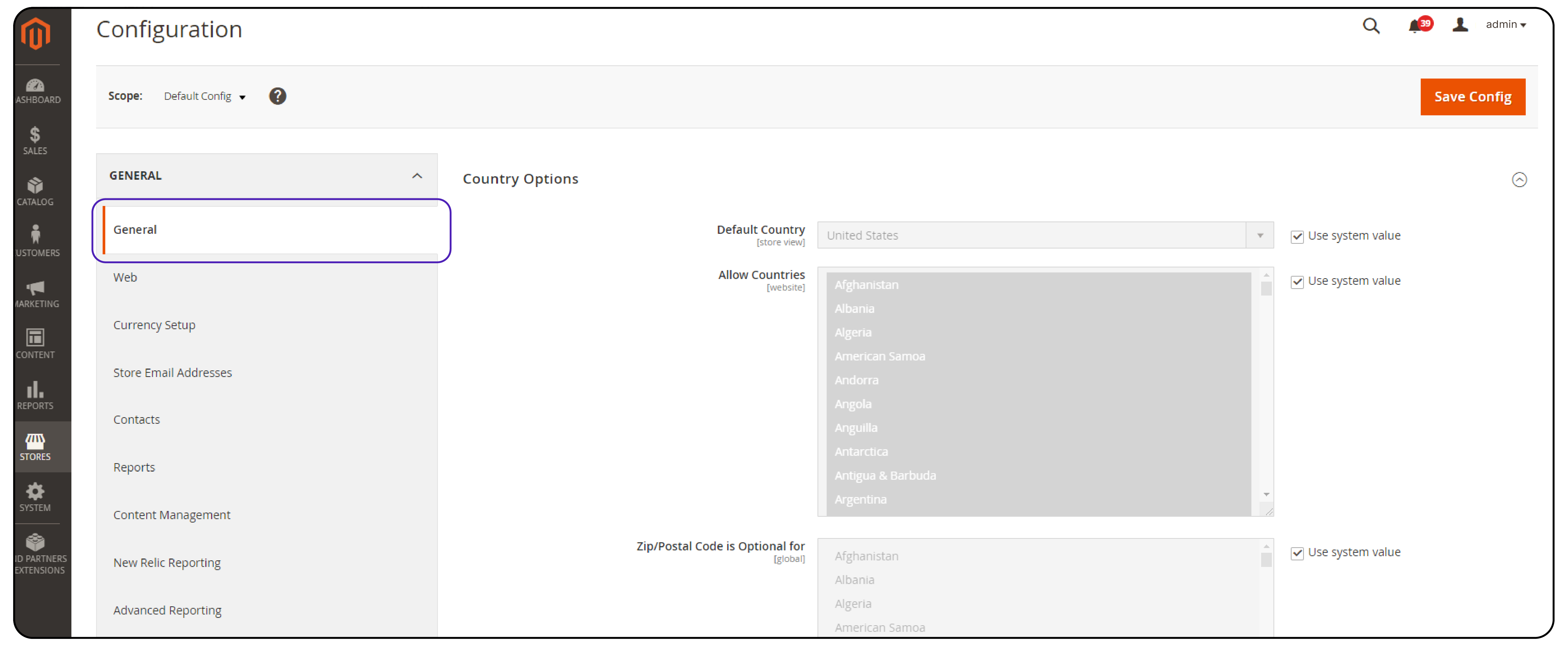Toggle Zip/Postal Code use system value checkbox
The height and width of the screenshot is (646, 1568).
[1297, 554]
